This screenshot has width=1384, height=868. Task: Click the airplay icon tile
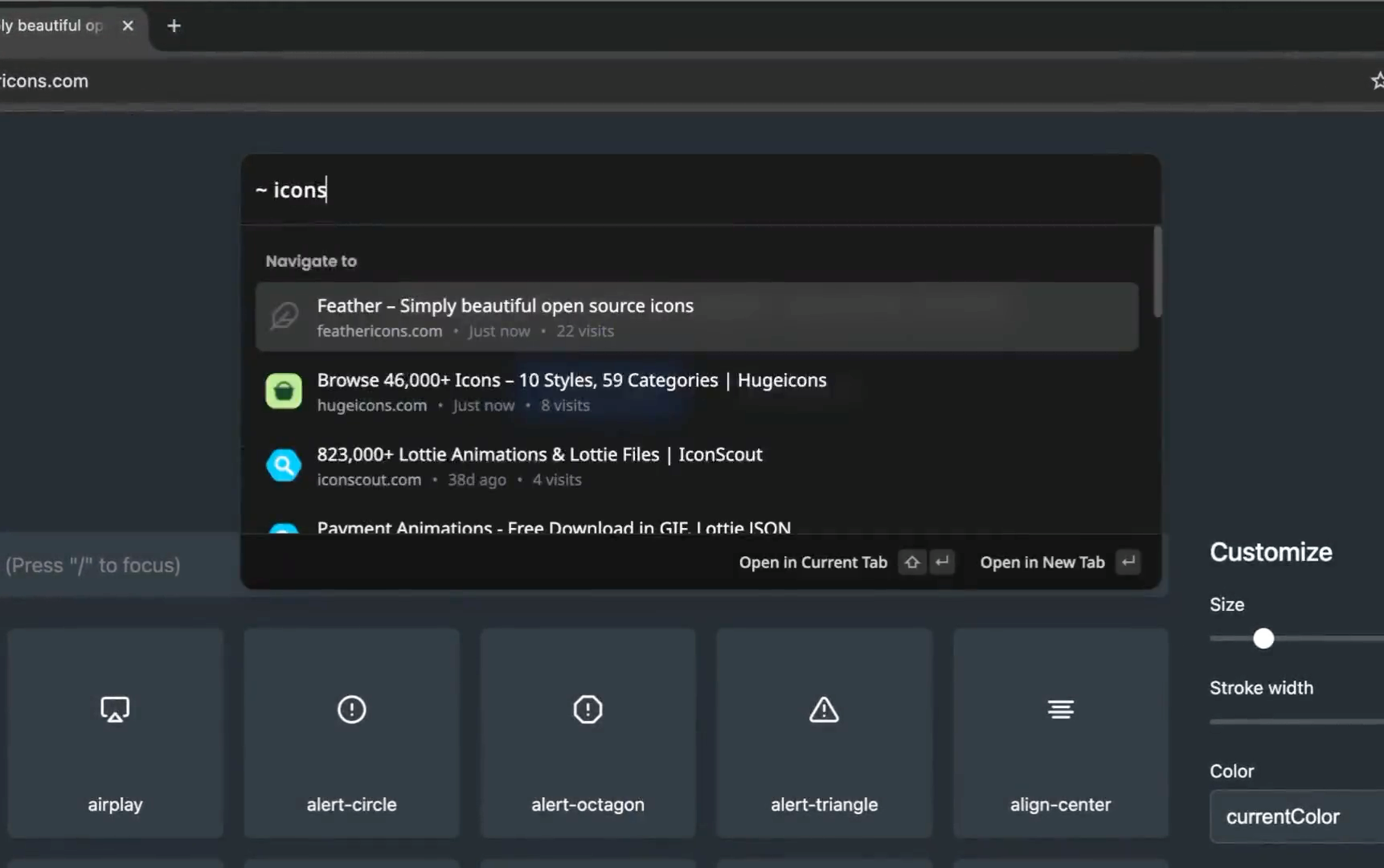[x=115, y=732]
